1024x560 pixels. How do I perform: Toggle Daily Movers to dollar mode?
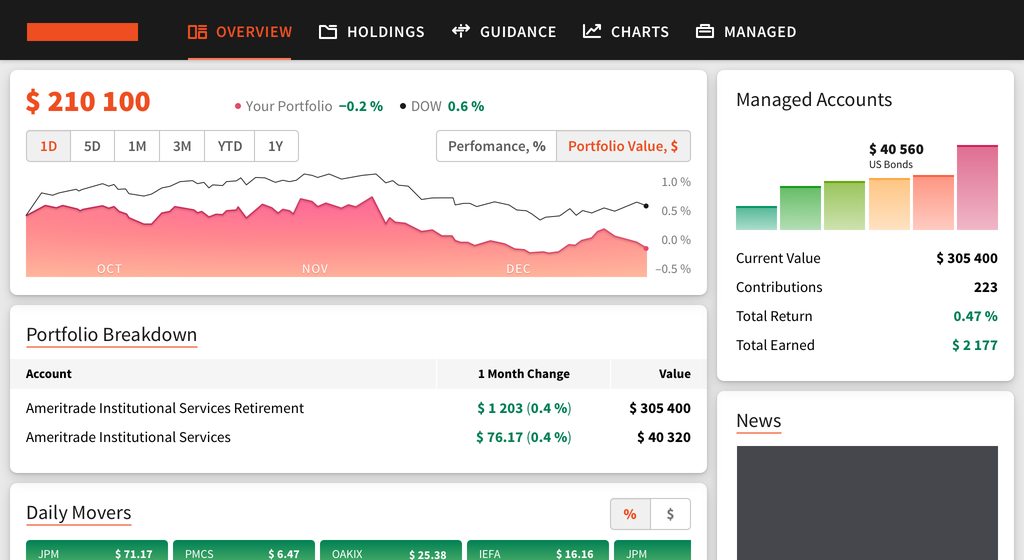coord(670,514)
